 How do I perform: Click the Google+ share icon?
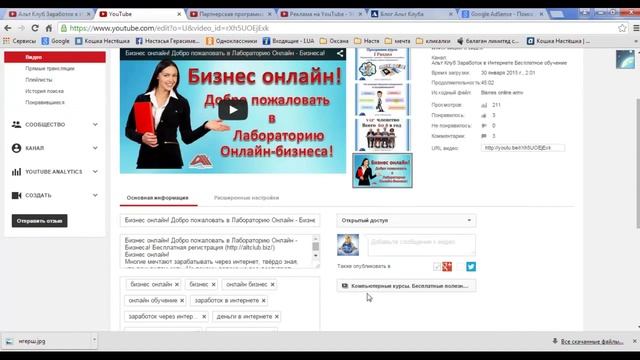pyautogui.click(x=447, y=267)
